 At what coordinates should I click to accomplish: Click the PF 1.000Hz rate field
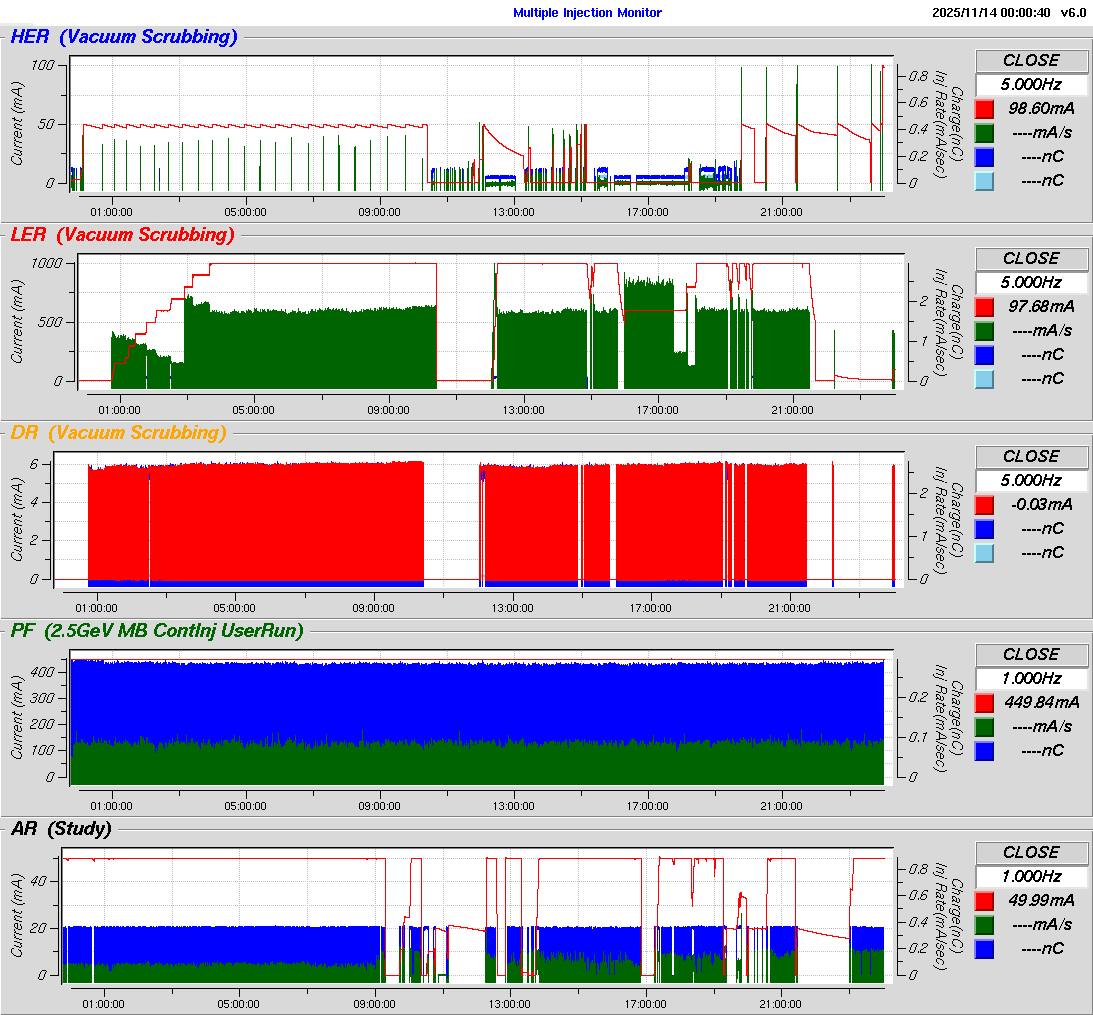[x=1031, y=679]
